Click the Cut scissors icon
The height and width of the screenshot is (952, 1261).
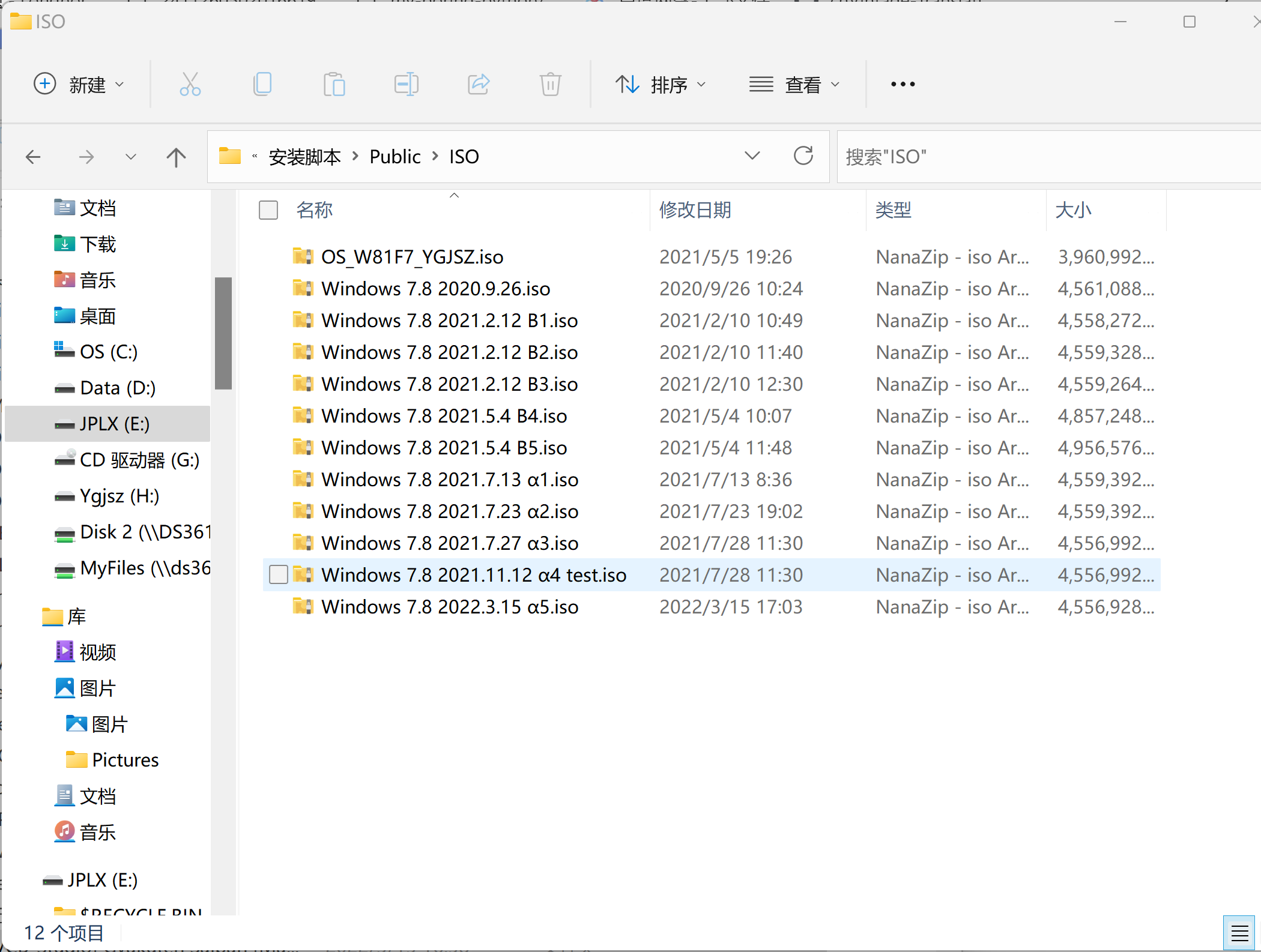pos(190,85)
